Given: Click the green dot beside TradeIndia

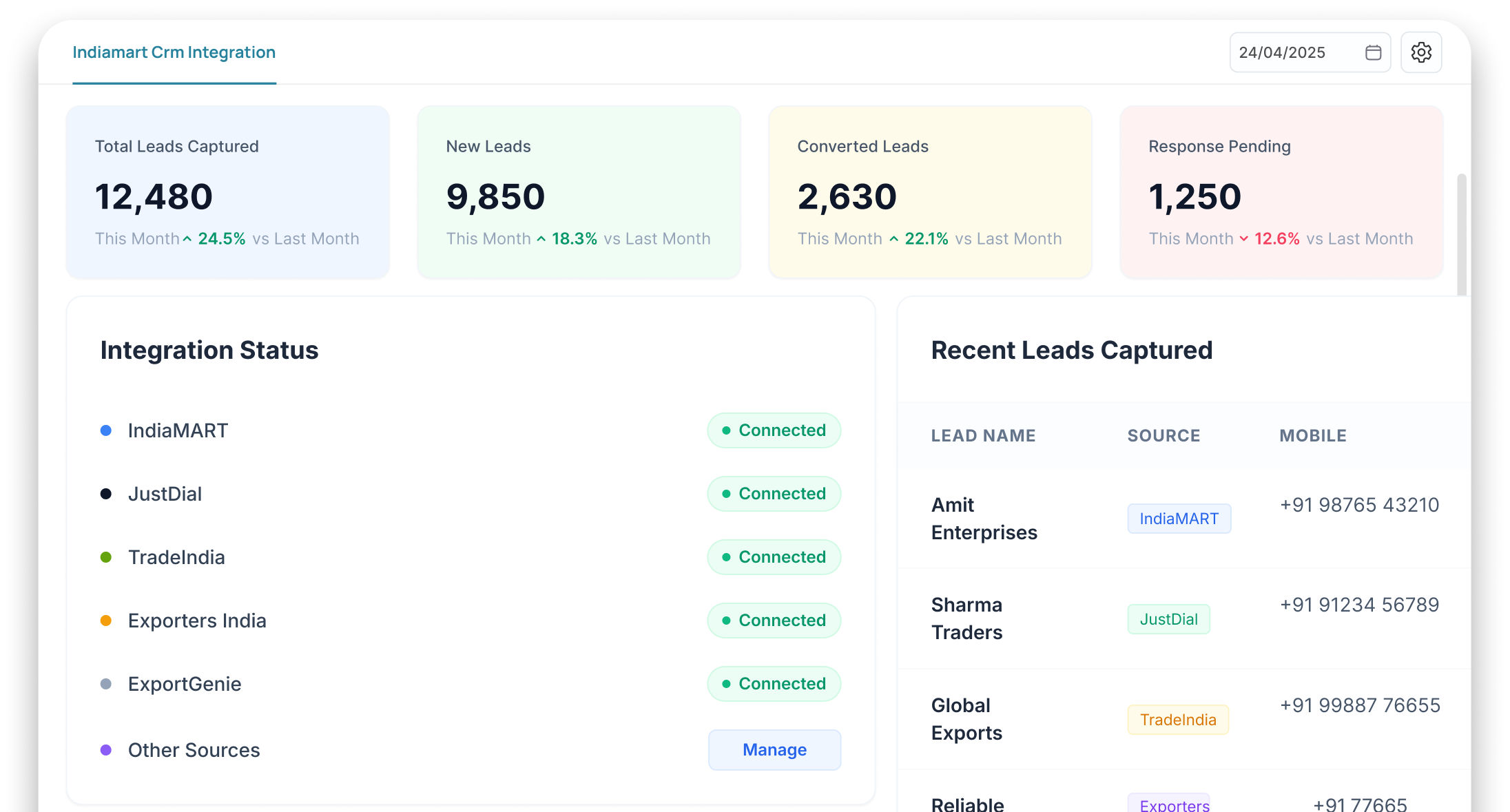Looking at the screenshot, I should pos(106,557).
